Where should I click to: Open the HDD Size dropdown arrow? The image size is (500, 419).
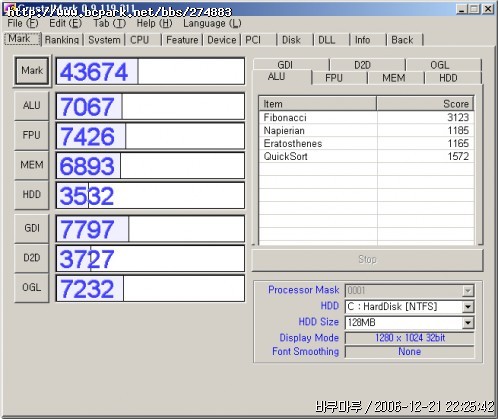[468, 322]
